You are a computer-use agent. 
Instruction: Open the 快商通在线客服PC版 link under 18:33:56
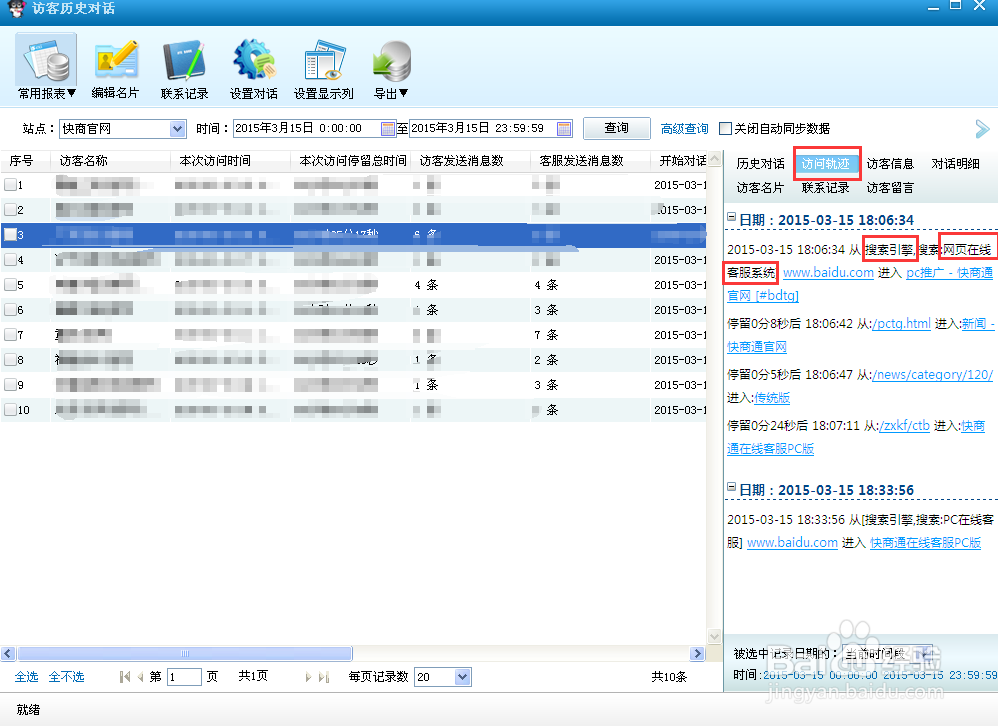click(925, 543)
